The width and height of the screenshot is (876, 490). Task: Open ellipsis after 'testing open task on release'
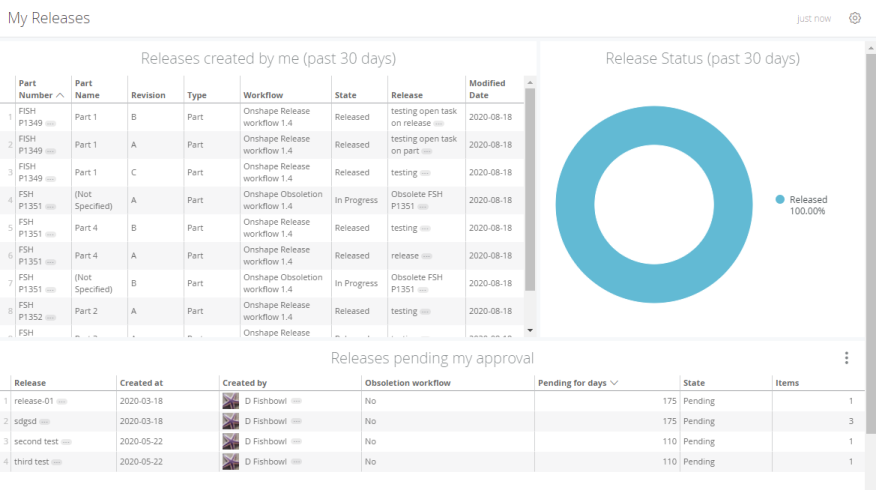(x=439, y=123)
